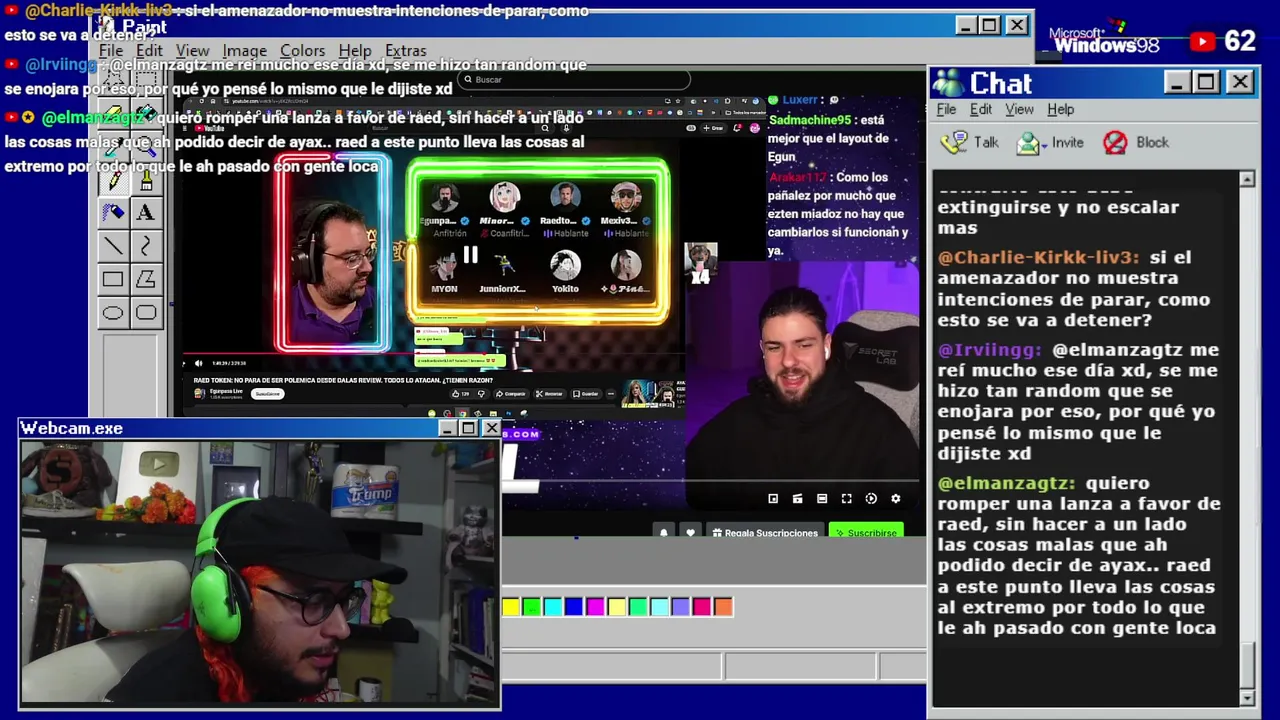Select the Fill With Color bucket tool
The image size is (1280, 720).
coord(146,113)
